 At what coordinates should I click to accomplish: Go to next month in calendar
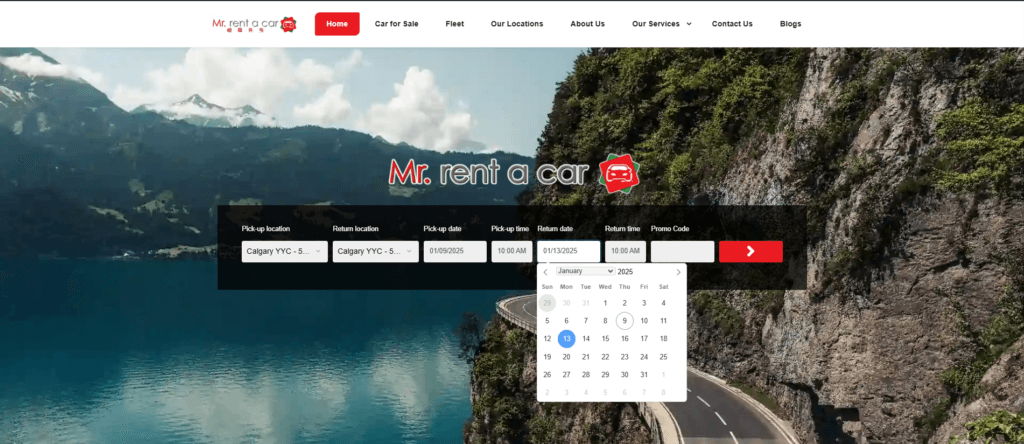(678, 272)
